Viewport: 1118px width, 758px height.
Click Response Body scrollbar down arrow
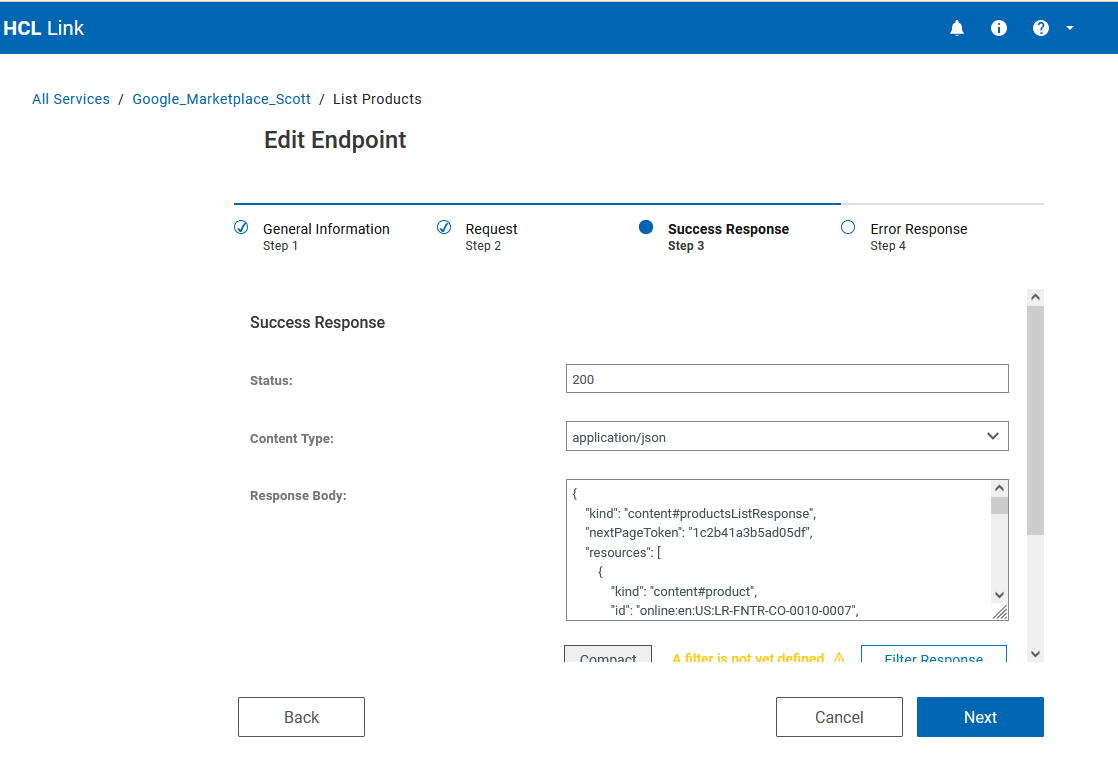(x=999, y=595)
